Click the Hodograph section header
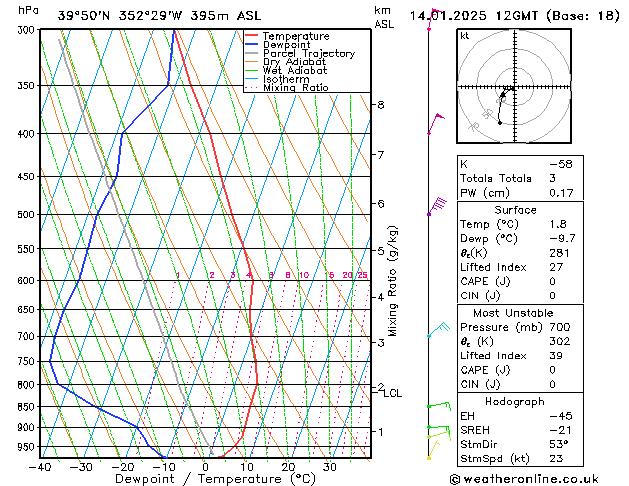This screenshot has width=629, height=486. click(515, 401)
